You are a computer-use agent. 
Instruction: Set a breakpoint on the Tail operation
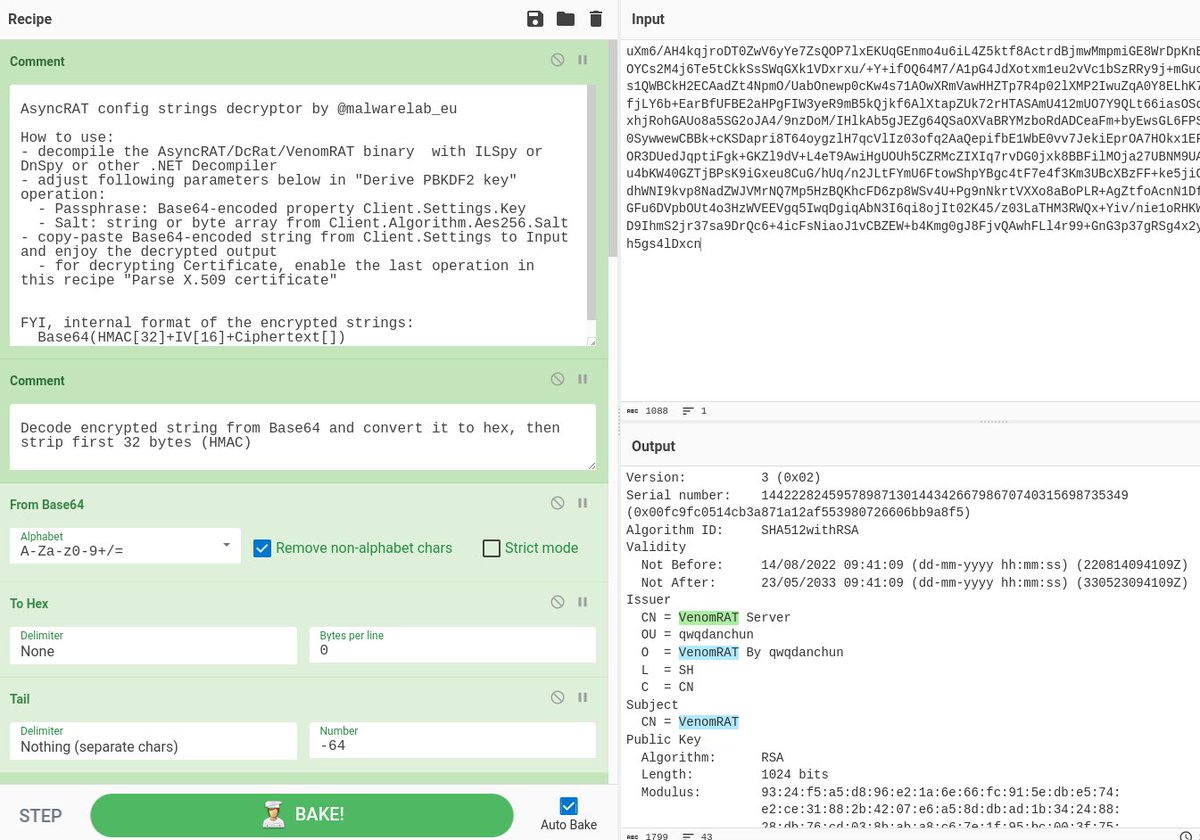[x=582, y=697]
